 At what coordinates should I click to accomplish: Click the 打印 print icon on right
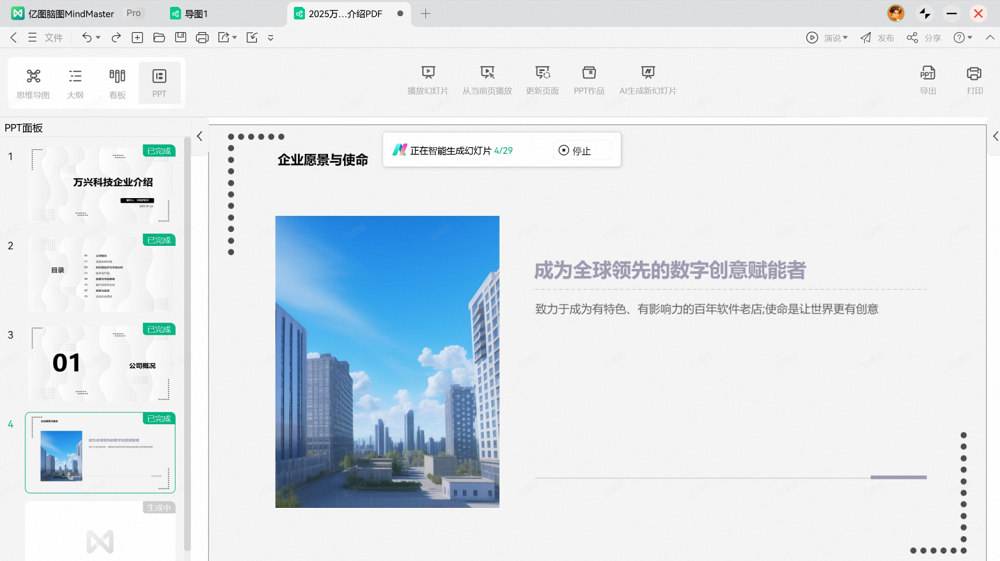tap(974, 75)
